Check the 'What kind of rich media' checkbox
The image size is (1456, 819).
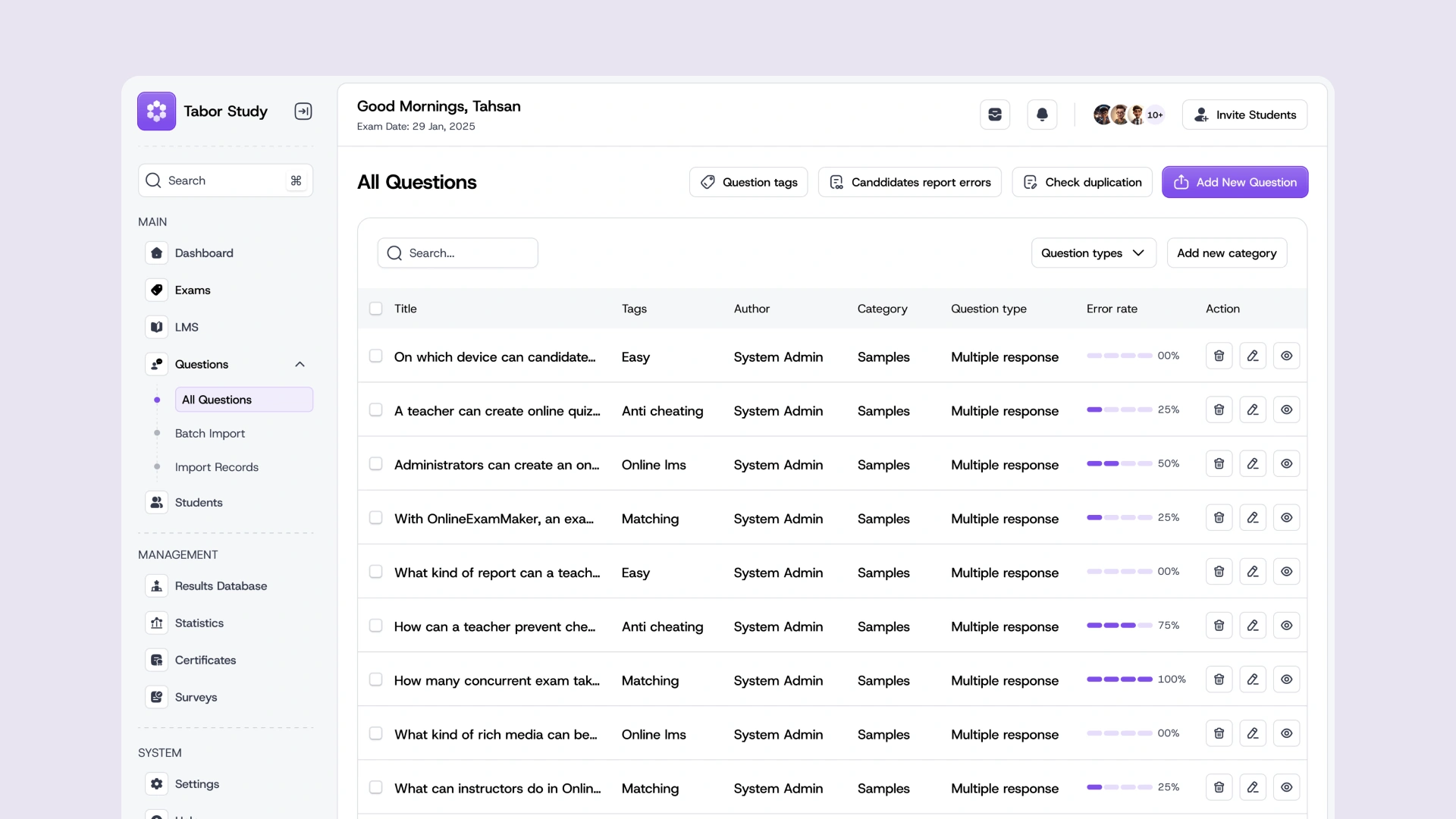(375, 733)
